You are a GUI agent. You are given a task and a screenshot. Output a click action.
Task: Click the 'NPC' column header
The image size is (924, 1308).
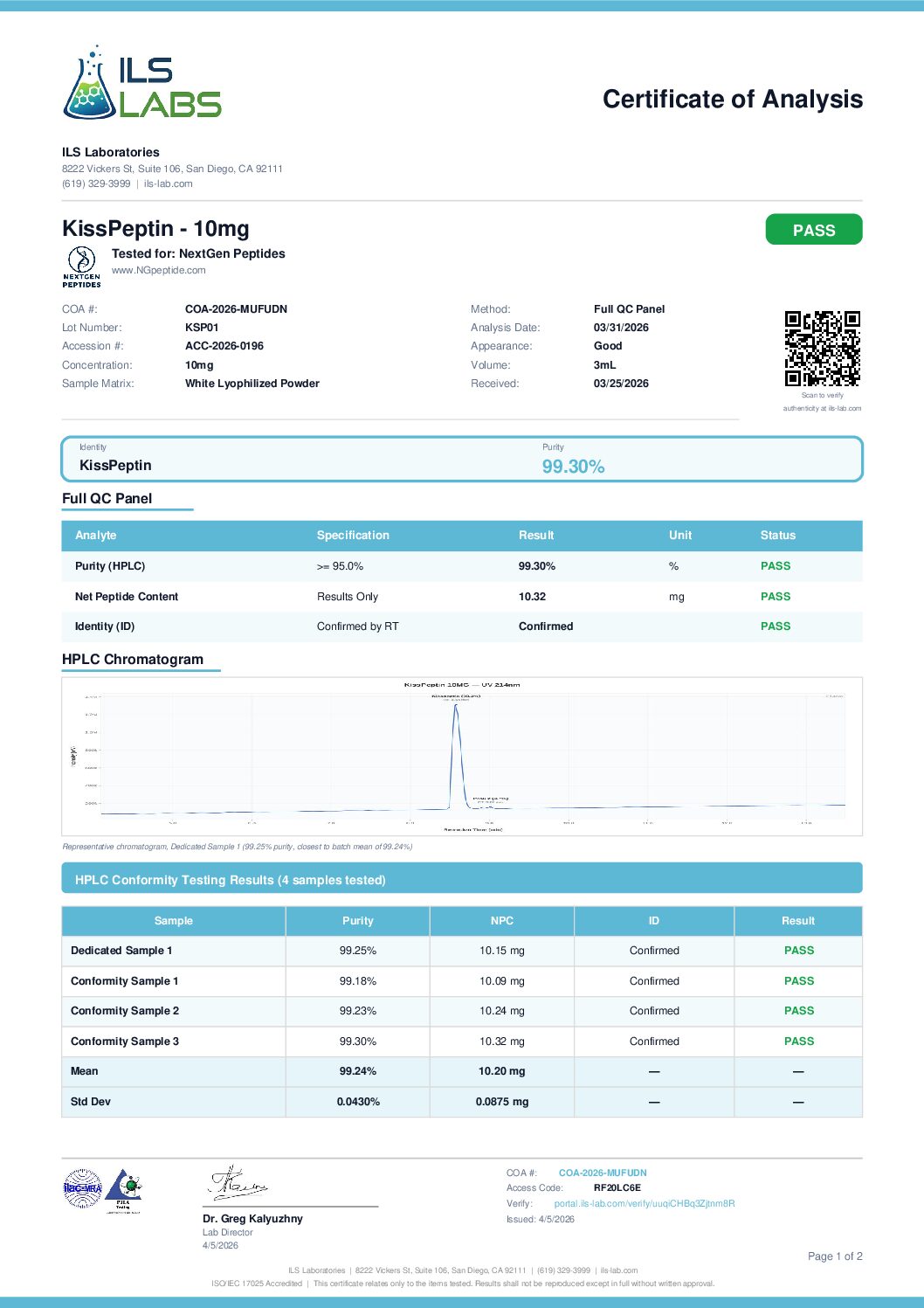coord(502,921)
